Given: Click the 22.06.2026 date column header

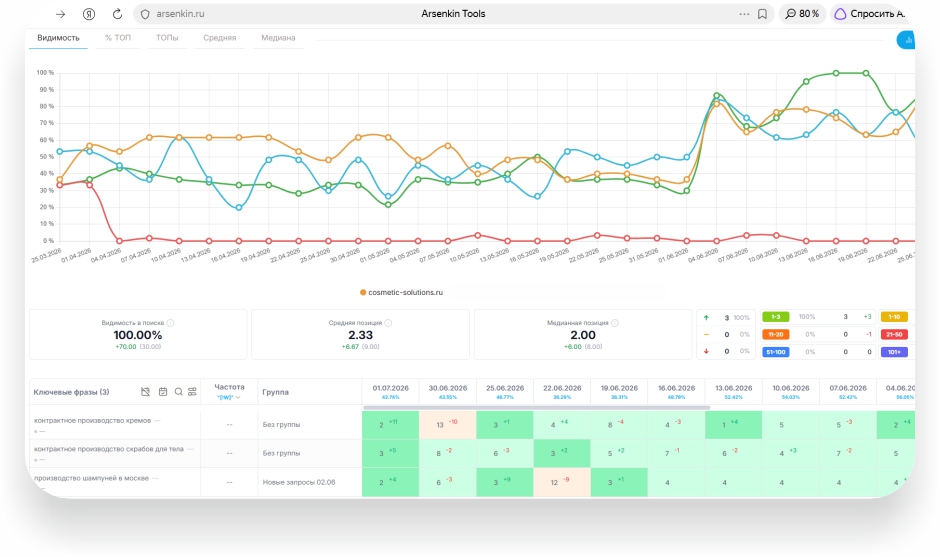Looking at the screenshot, I should [562, 392].
